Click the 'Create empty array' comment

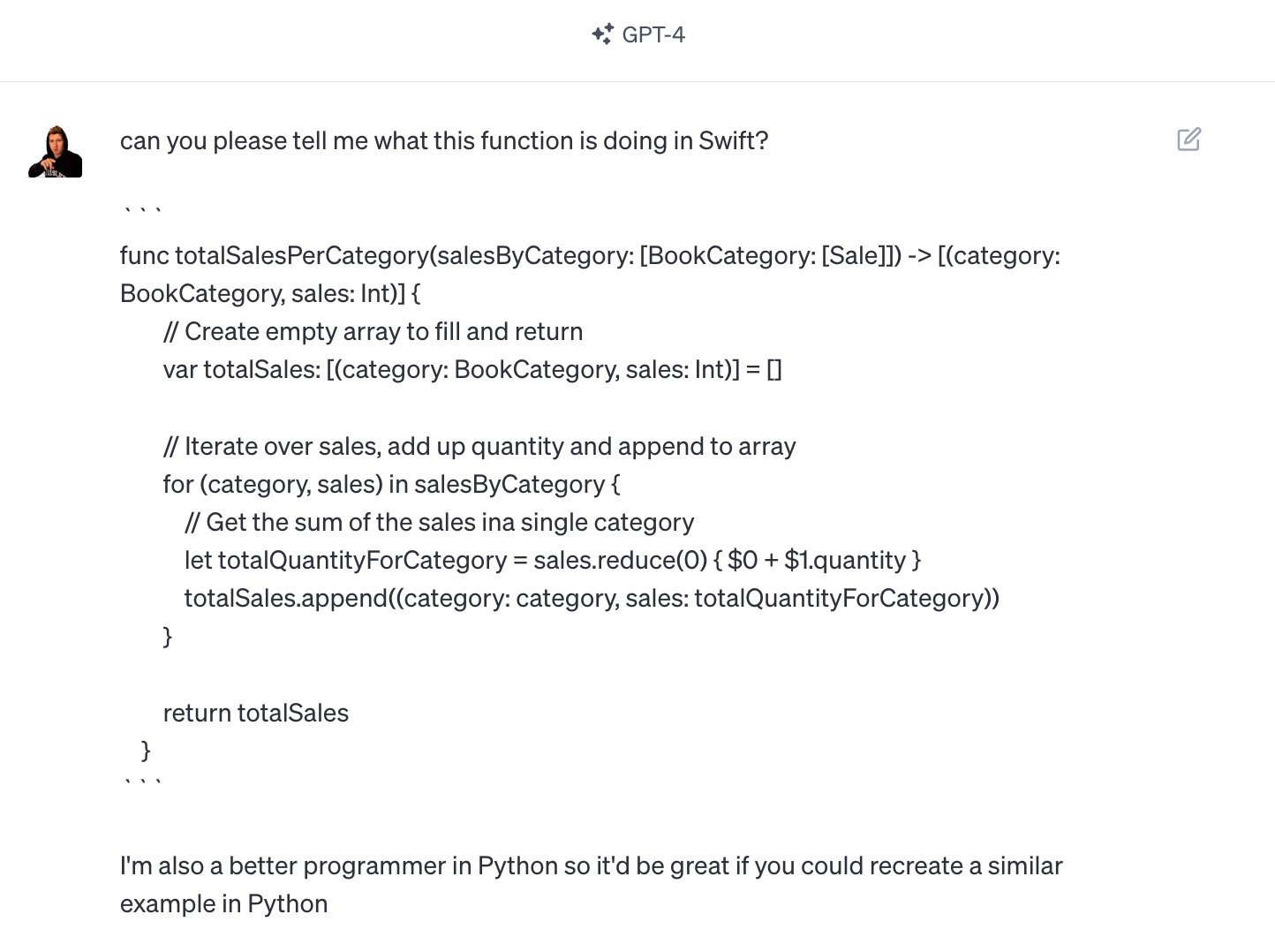click(373, 331)
